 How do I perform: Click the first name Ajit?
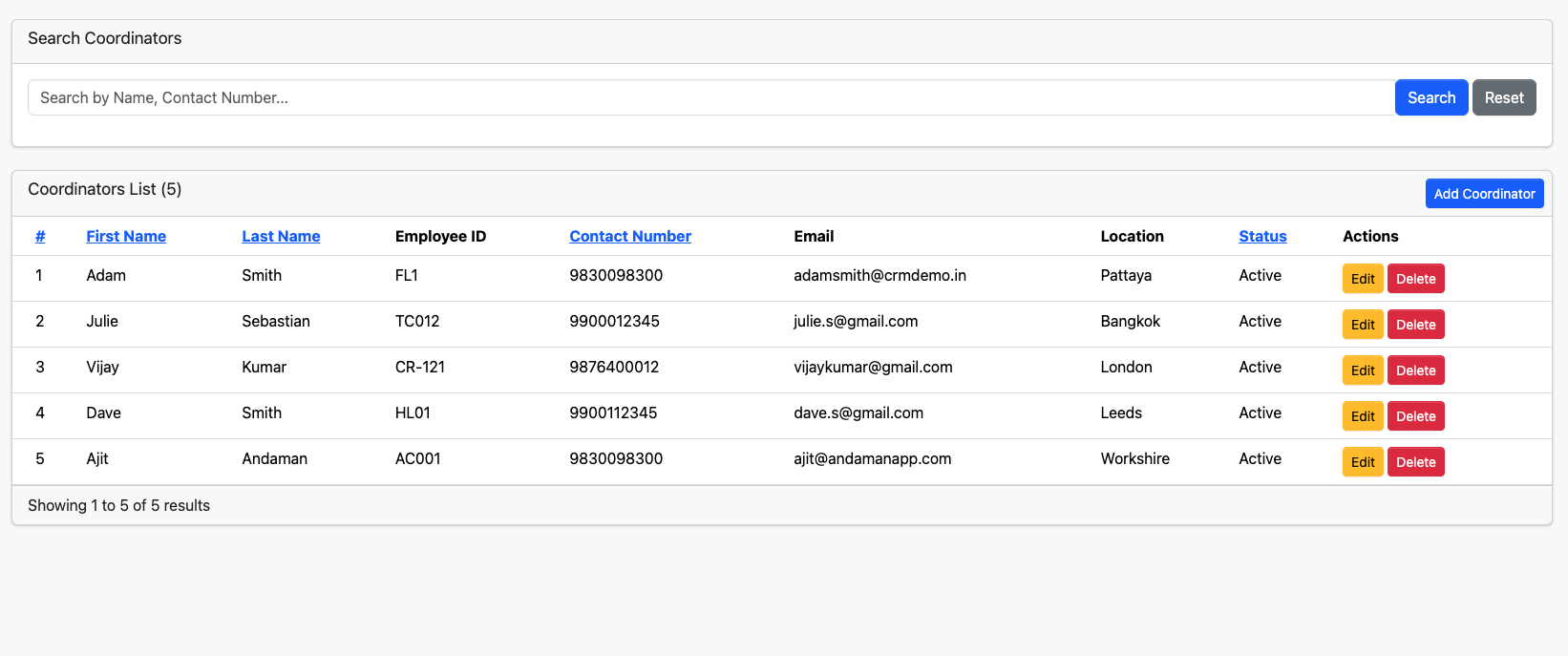click(97, 458)
